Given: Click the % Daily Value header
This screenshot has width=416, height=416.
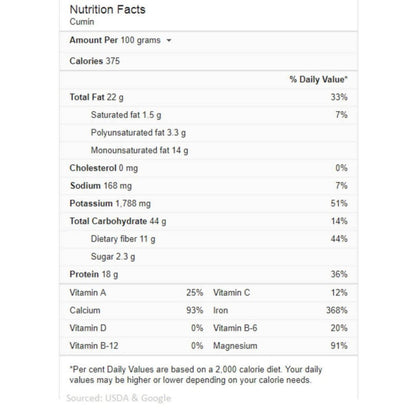Looking at the screenshot, I should (318, 79).
